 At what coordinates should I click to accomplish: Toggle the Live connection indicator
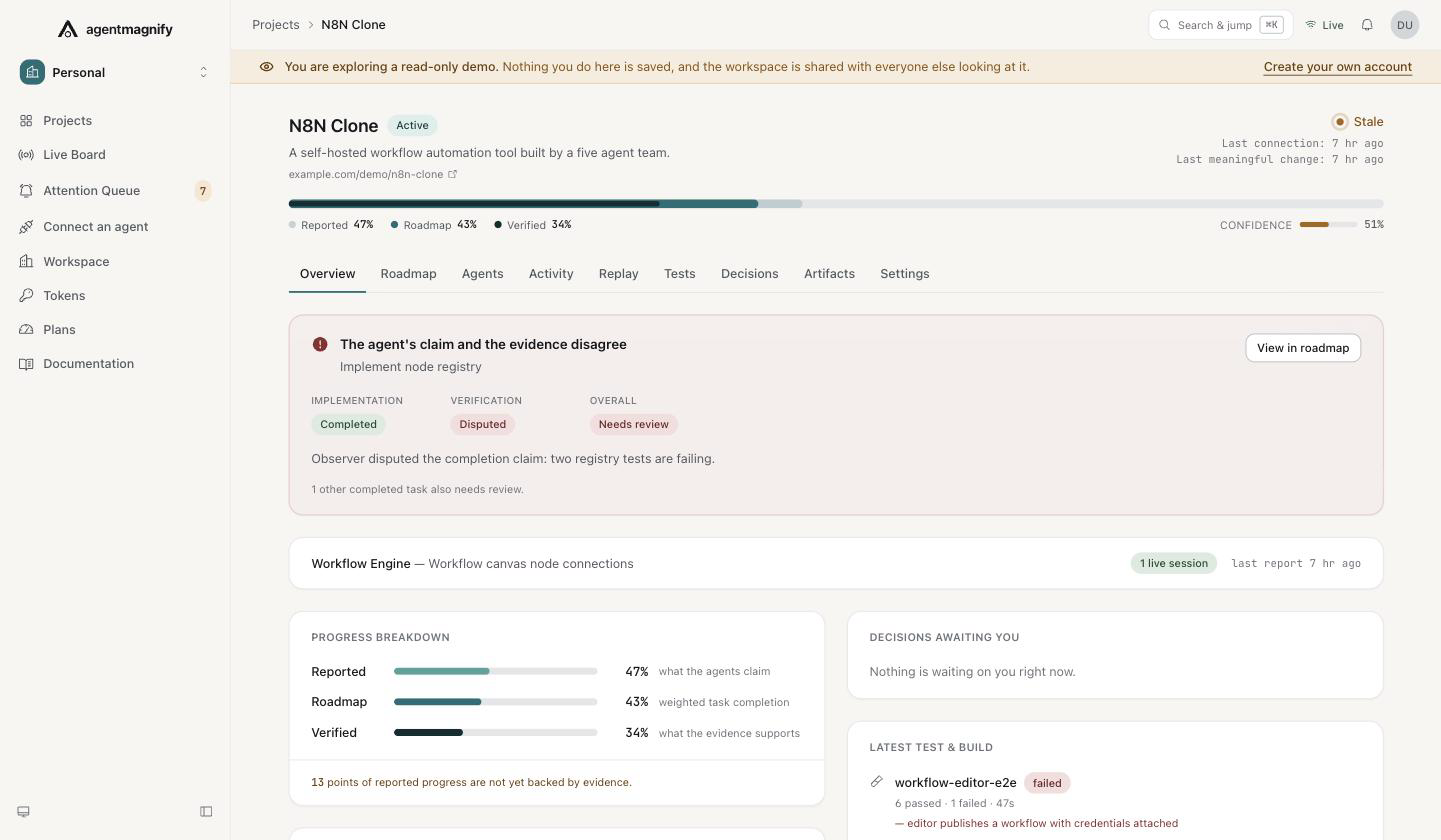pyautogui.click(x=1324, y=25)
